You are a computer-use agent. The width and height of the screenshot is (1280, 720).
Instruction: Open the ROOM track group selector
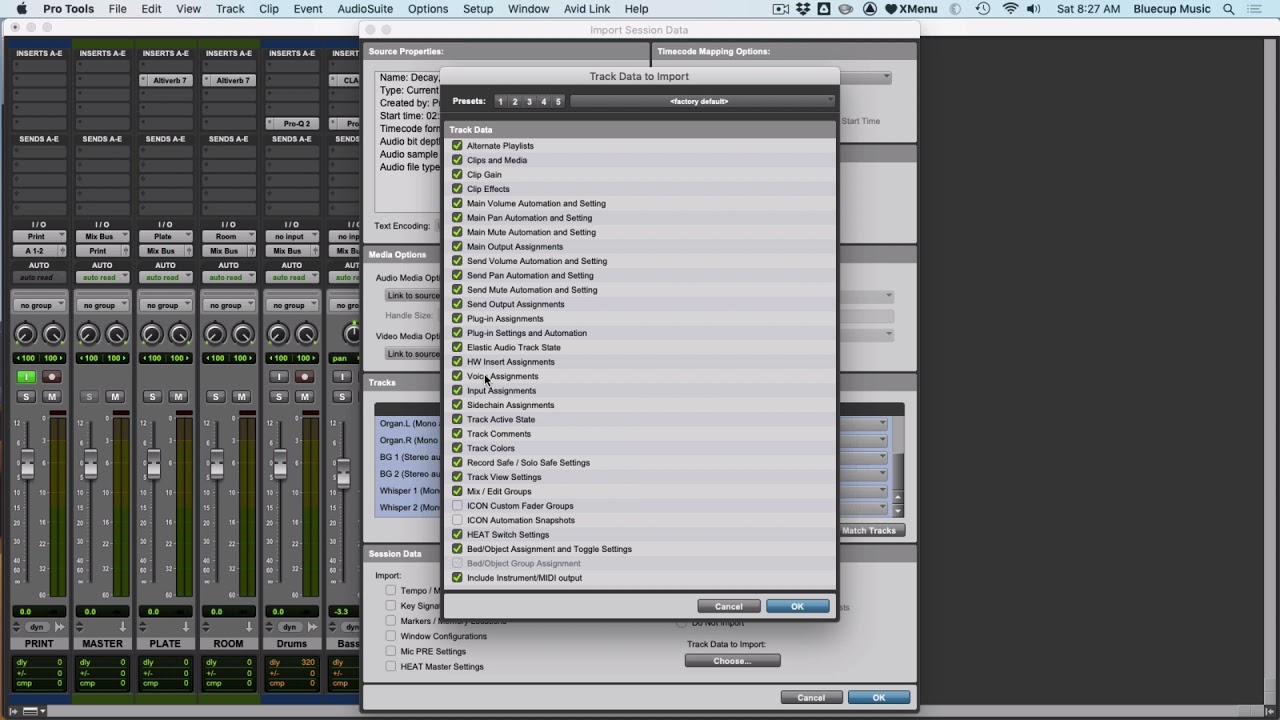pos(228,305)
